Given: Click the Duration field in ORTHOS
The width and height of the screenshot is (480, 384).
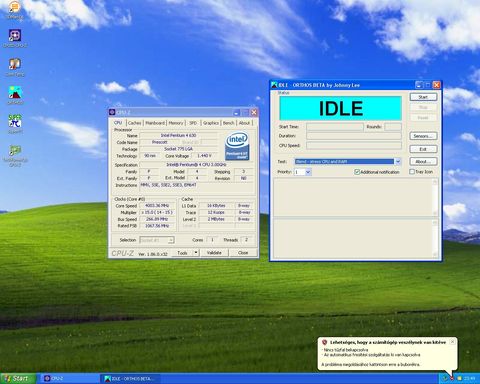Looking at the screenshot, I should click(x=354, y=136).
